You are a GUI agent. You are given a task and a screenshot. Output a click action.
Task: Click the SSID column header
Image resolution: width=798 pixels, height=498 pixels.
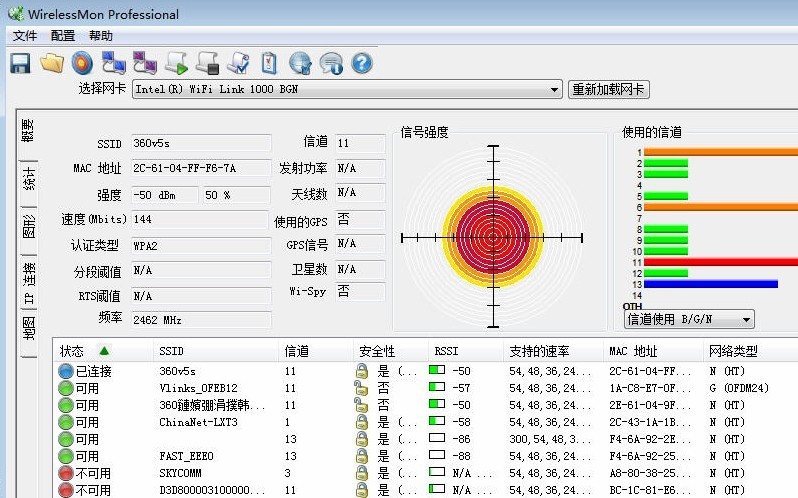coord(216,351)
